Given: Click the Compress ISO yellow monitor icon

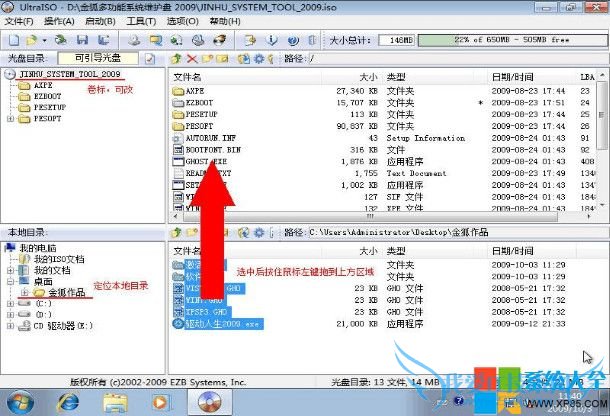Looking at the screenshot, I should (x=156, y=40).
